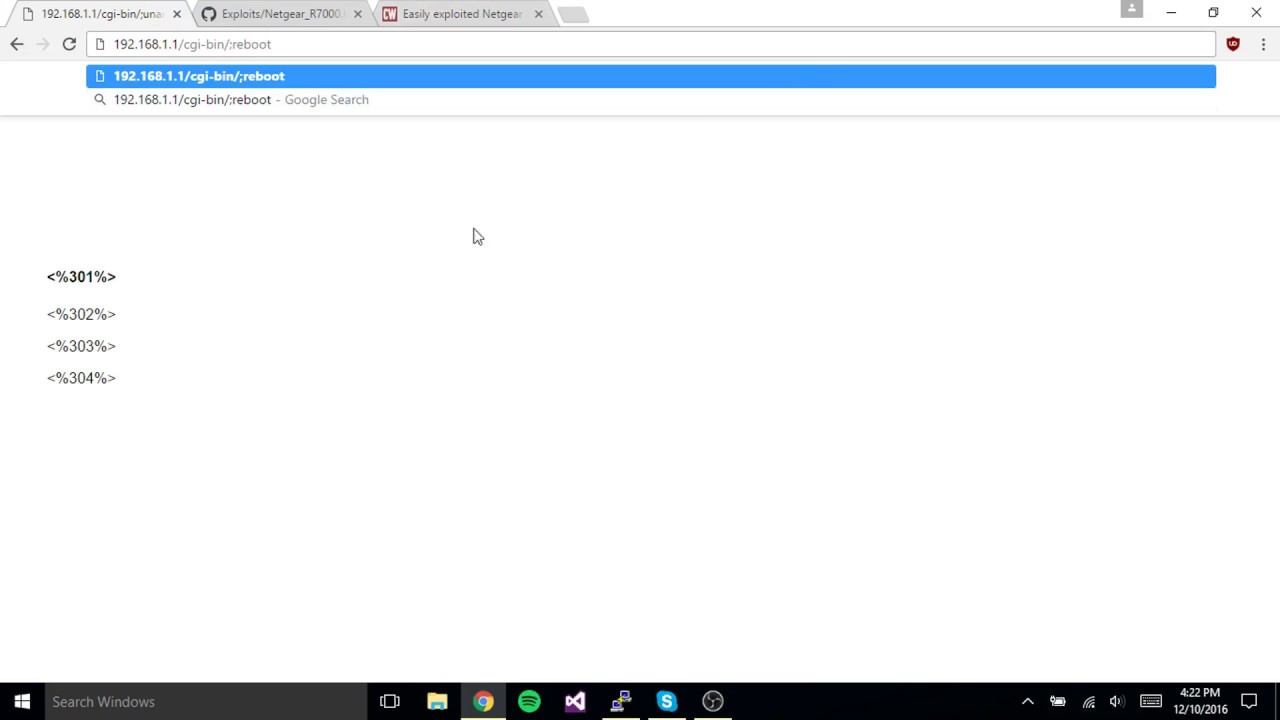
Task: Open the Chrome three-dot menu
Action: click(x=1263, y=44)
